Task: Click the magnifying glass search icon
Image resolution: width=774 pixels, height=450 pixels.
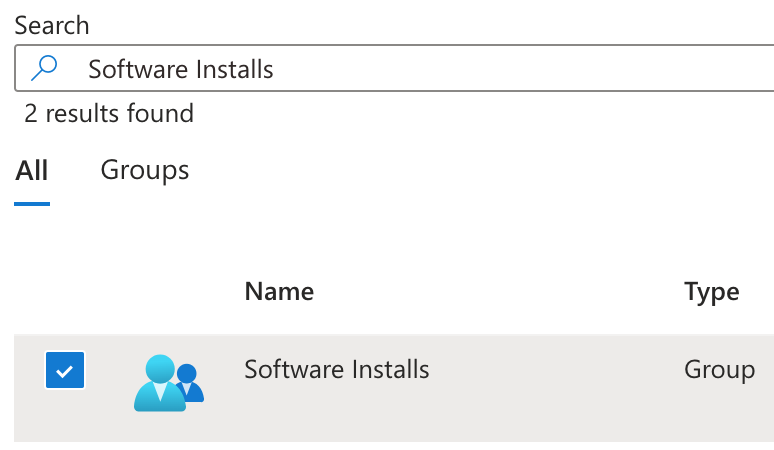Action: click(45, 69)
